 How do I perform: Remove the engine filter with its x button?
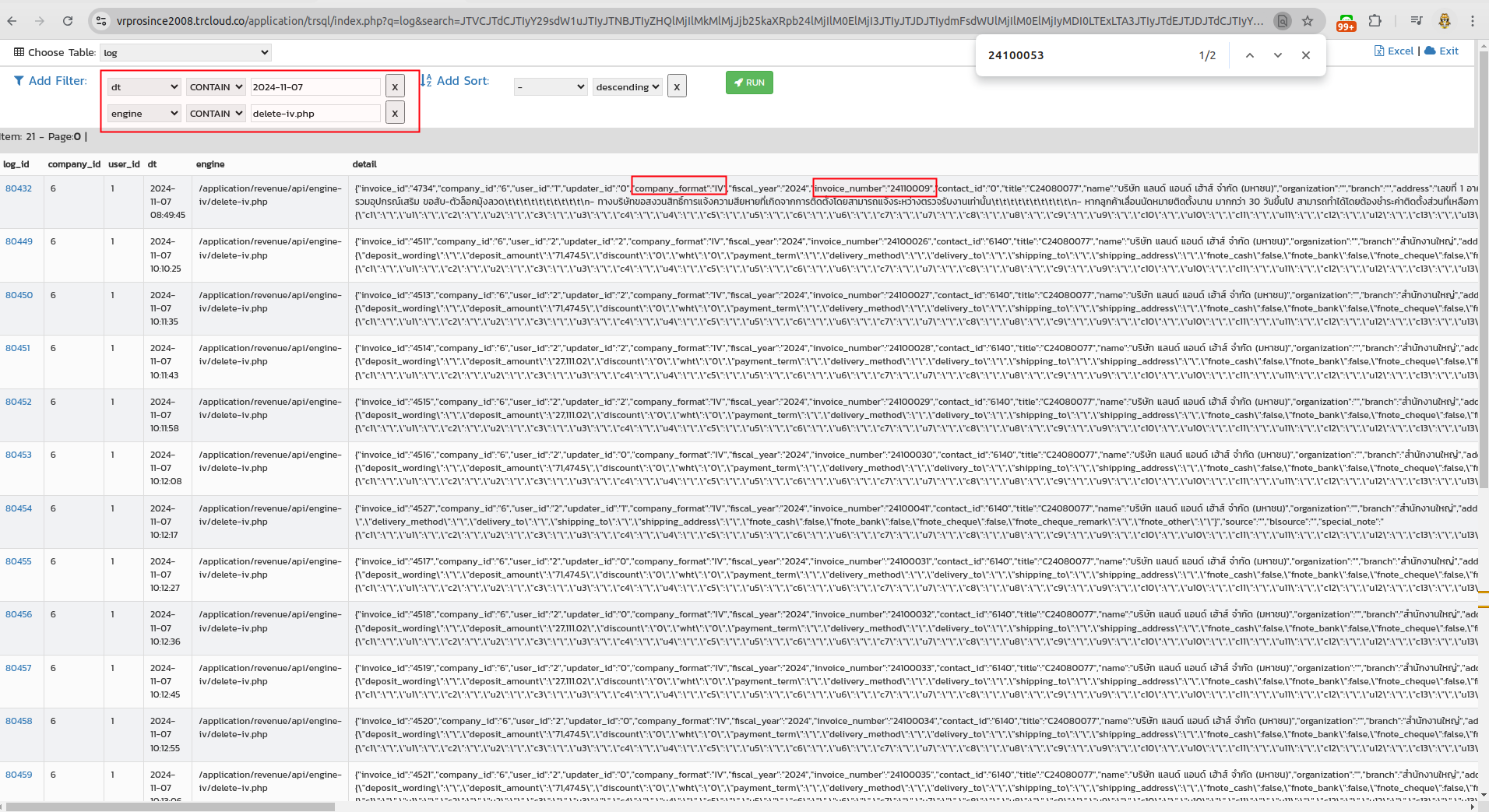(x=395, y=113)
